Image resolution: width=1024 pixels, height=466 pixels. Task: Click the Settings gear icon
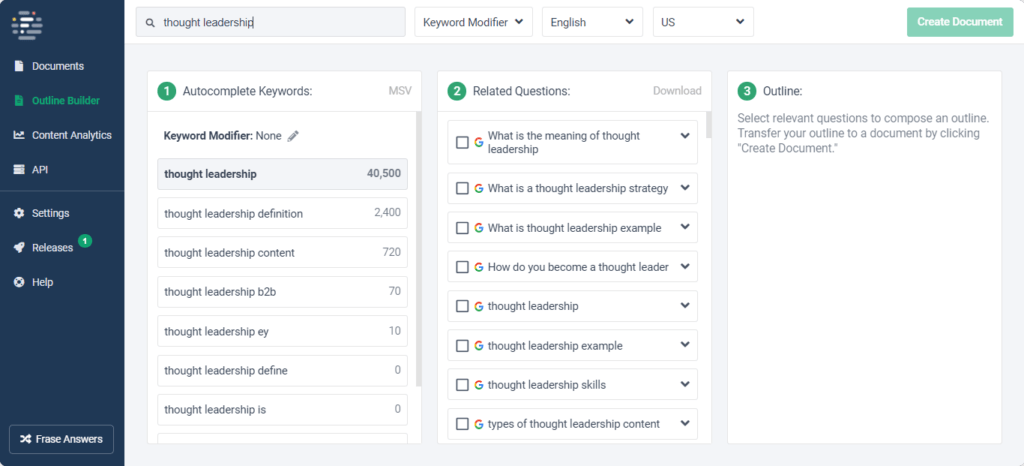click(x=18, y=213)
